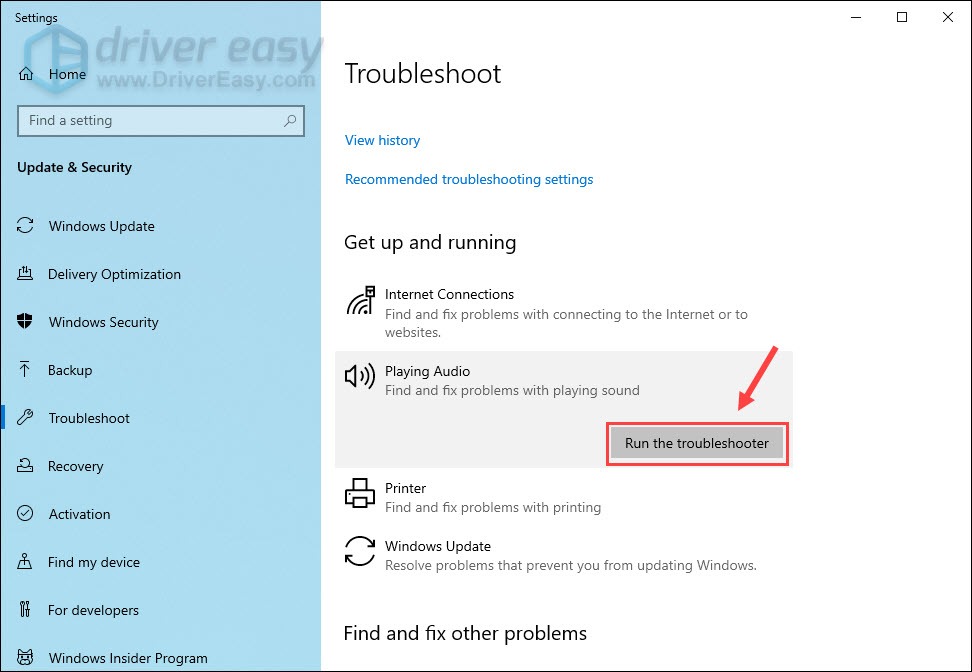Click the search magnifier icon
Image resolution: width=972 pixels, height=672 pixels.
(x=289, y=121)
